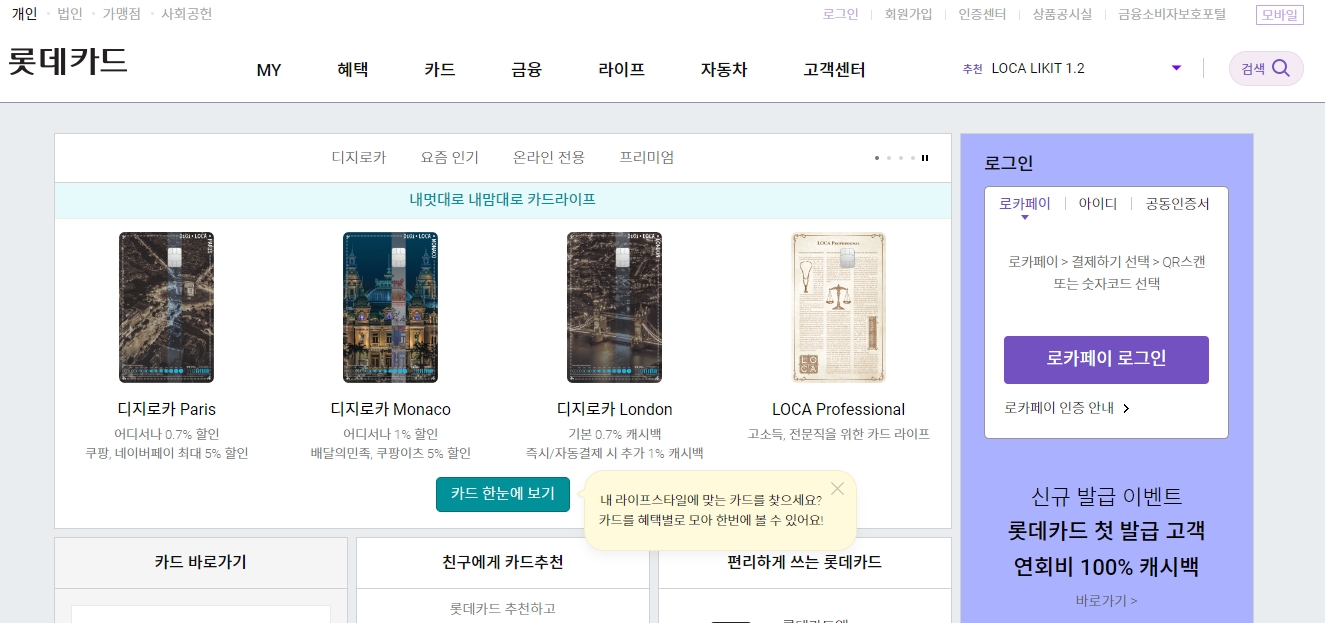The width and height of the screenshot is (1325, 623).
Task: Click the 롯데카드 logo
Action: [68, 60]
